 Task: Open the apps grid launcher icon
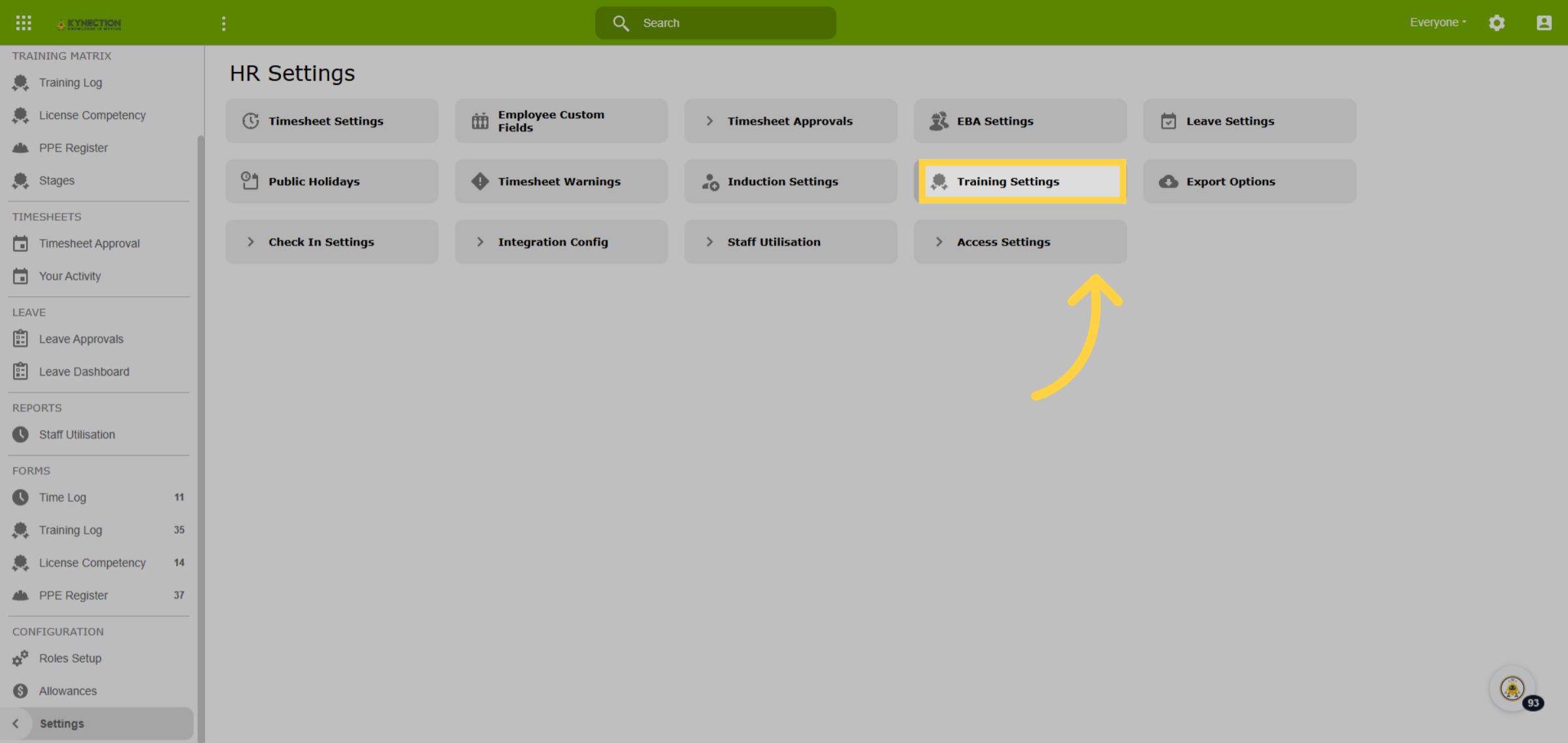point(24,23)
